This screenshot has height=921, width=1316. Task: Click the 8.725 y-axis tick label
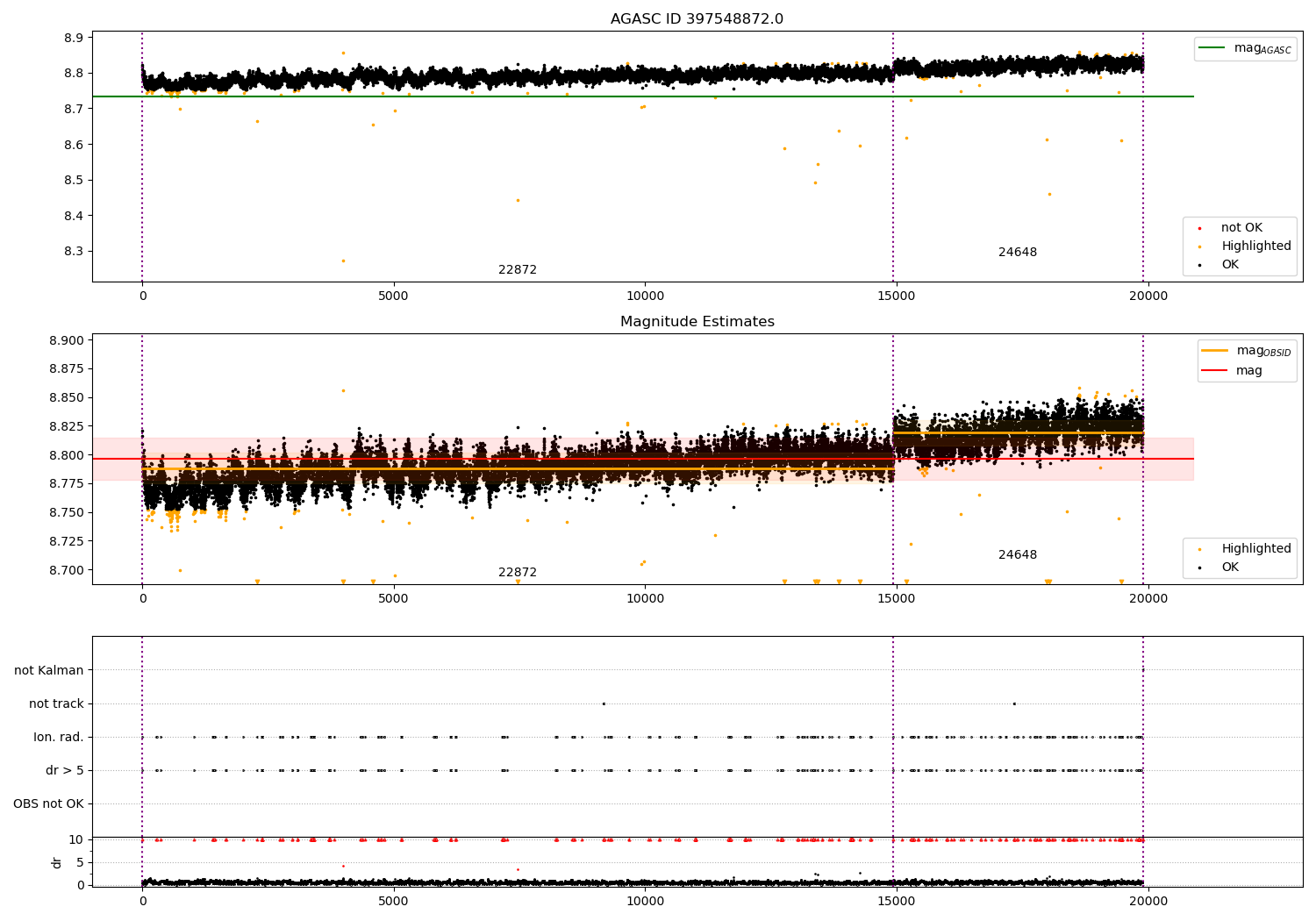tap(67, 541)
